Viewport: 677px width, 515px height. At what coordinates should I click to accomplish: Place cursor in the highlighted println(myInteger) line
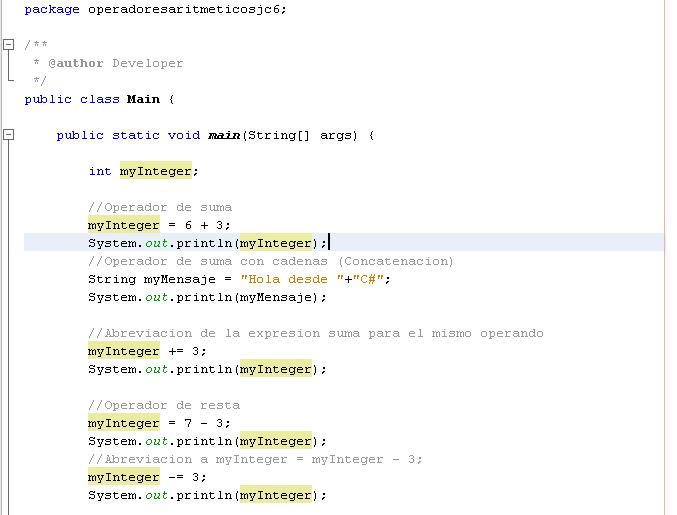[x=207, y=243]
